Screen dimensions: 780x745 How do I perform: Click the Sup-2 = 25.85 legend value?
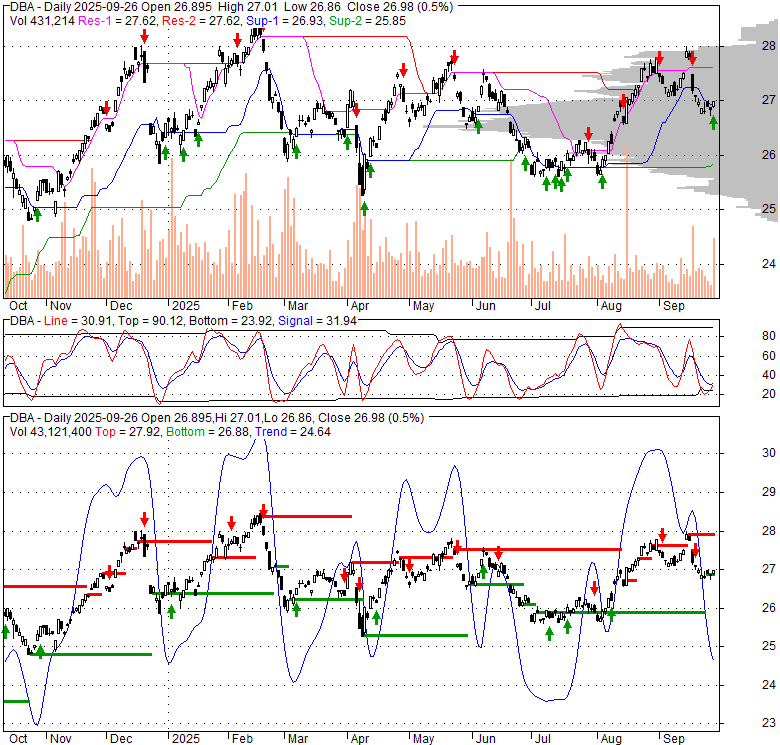click(x=367, y=21)
